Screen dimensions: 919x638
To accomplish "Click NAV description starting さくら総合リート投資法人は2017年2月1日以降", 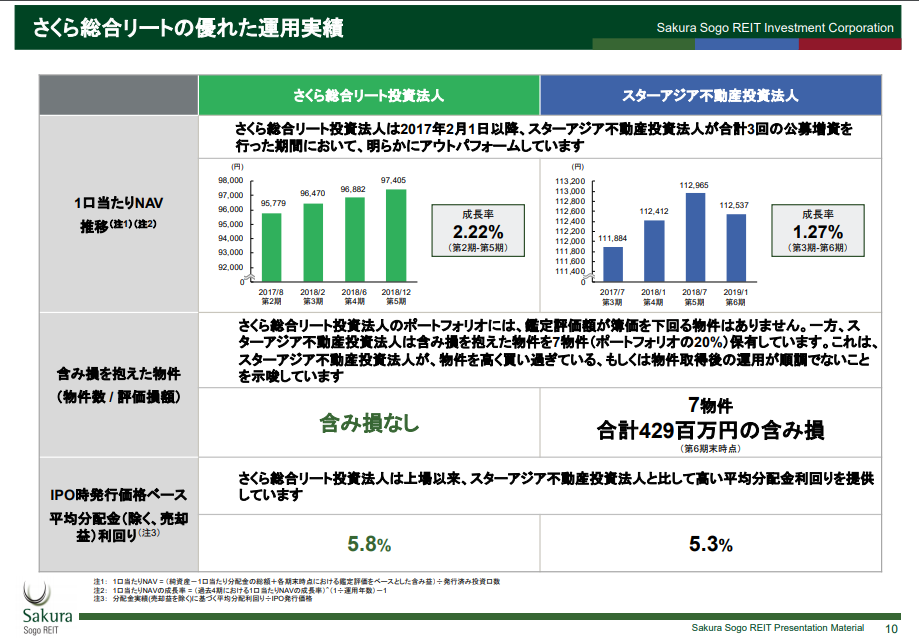I will pyautogui.click(x=544, y=137).
